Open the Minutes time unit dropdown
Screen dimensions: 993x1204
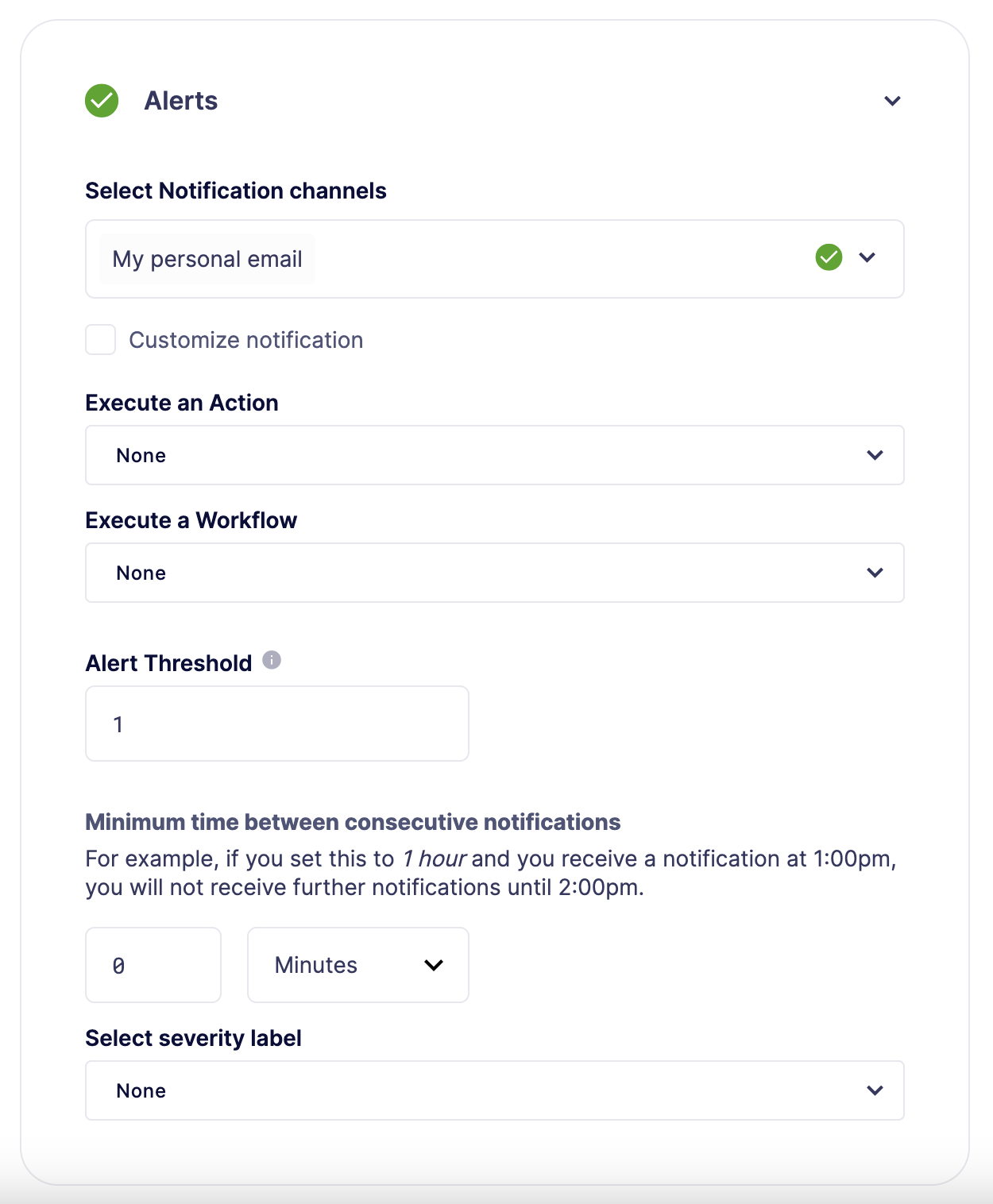pyautogui.click(x=433, y=965)
